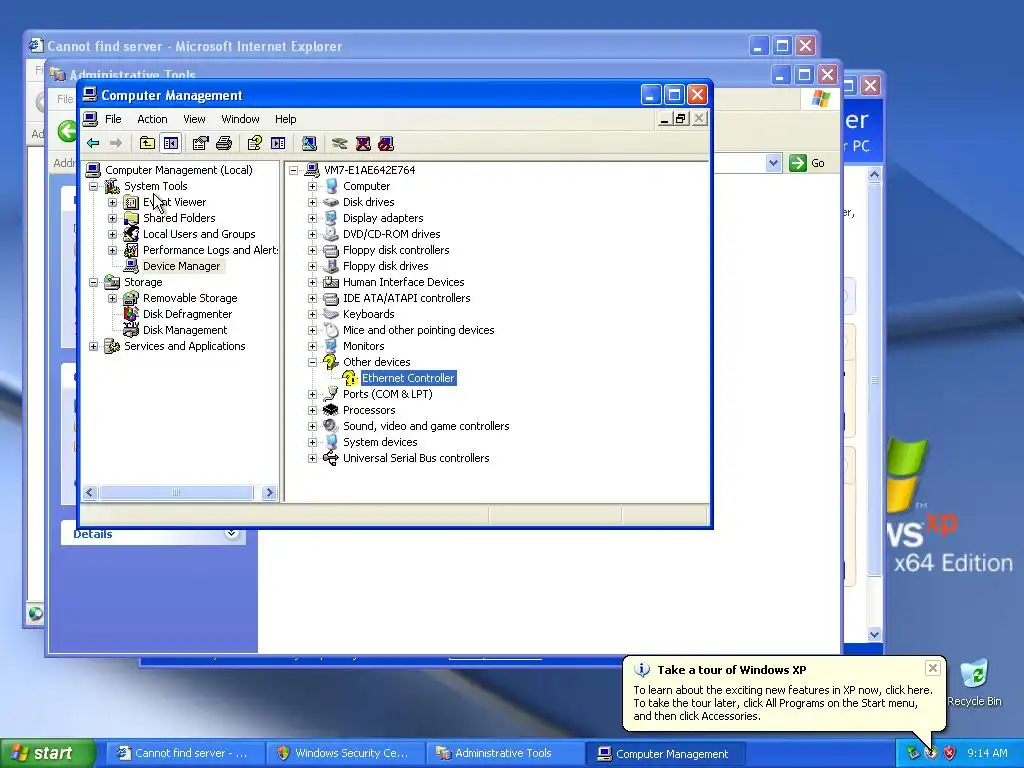Expand the Removable Storage node

tap(112, 298)
